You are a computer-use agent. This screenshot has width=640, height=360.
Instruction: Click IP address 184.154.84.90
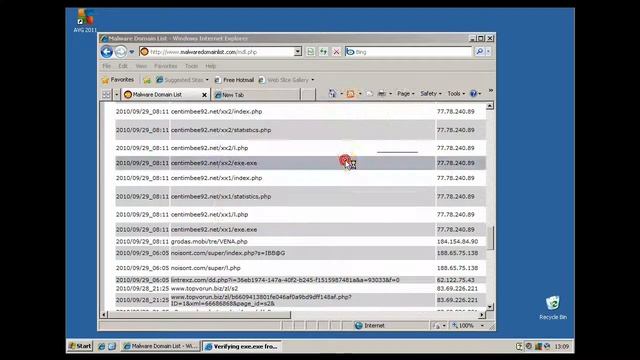coord(457,241)
